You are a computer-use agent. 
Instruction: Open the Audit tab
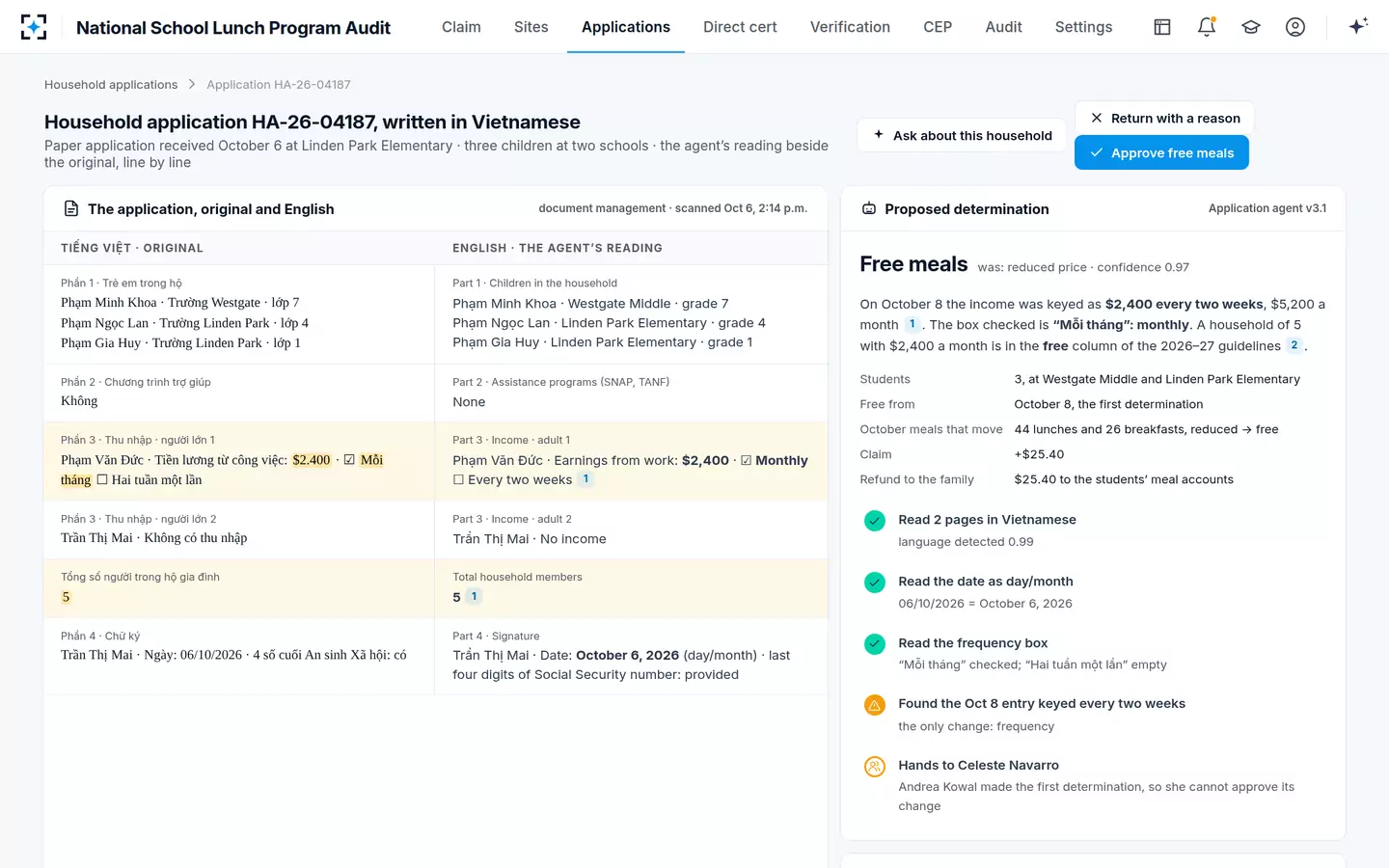tap(1003, 27)
